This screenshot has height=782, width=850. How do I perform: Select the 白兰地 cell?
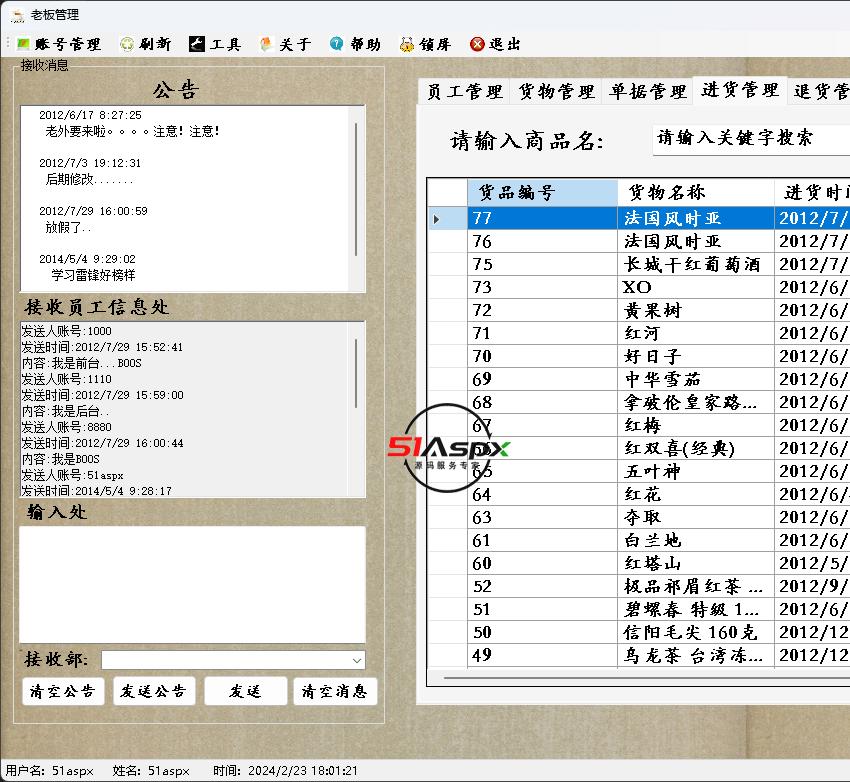pyautogui.click(x=696, y=540)
